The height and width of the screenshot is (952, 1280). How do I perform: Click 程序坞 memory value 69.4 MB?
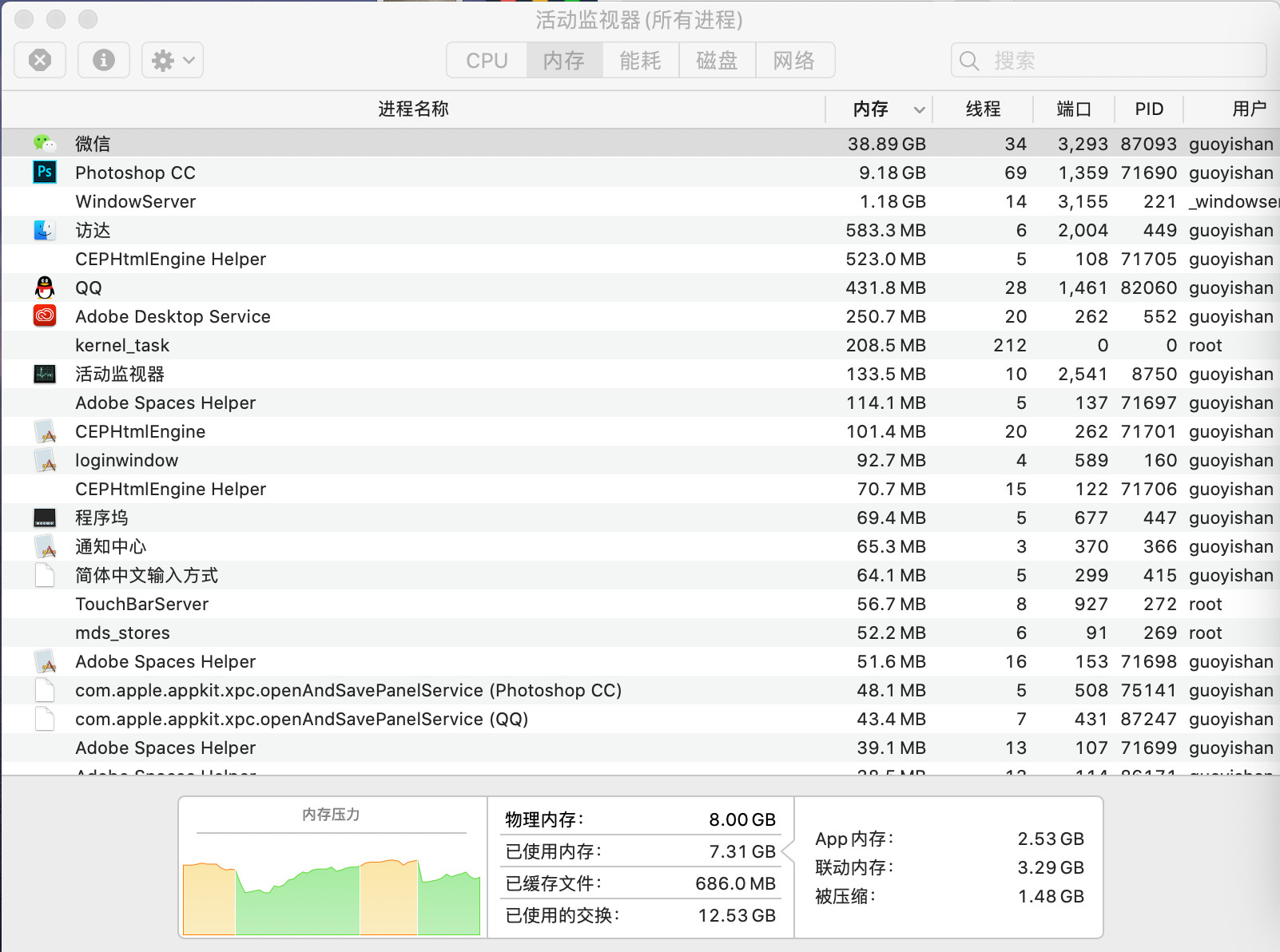(891, 518)
